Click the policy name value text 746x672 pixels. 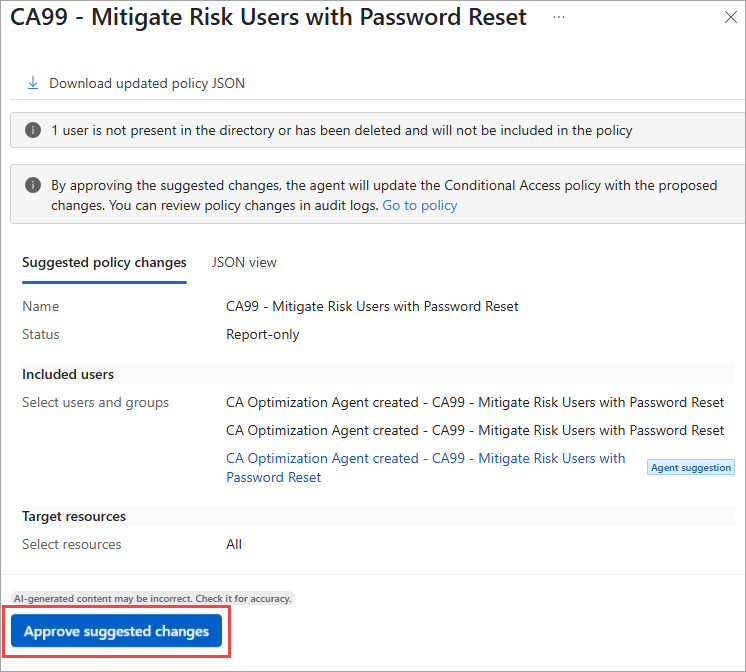click(x=372, y=306)
